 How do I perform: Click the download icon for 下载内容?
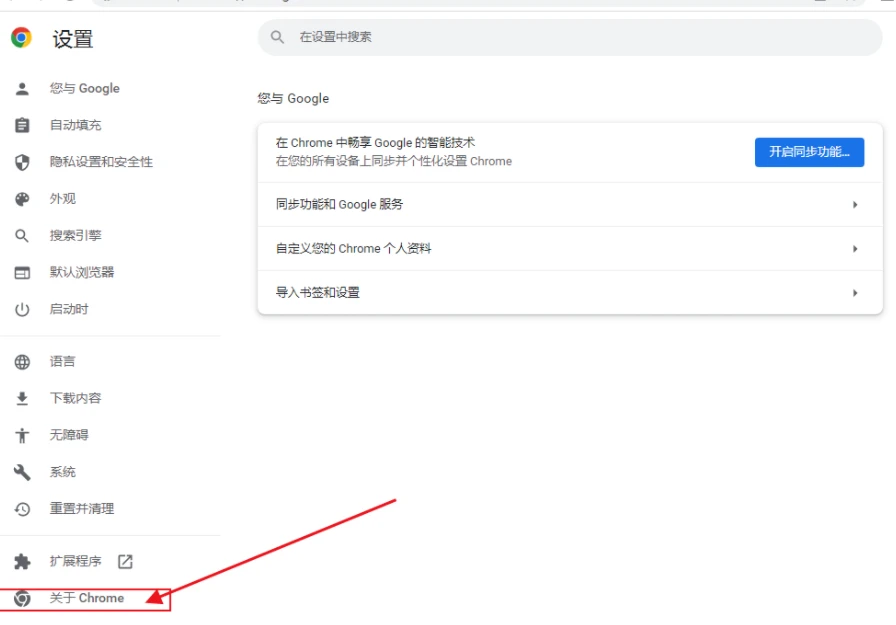pyautogui.click(x=22, y=398)
